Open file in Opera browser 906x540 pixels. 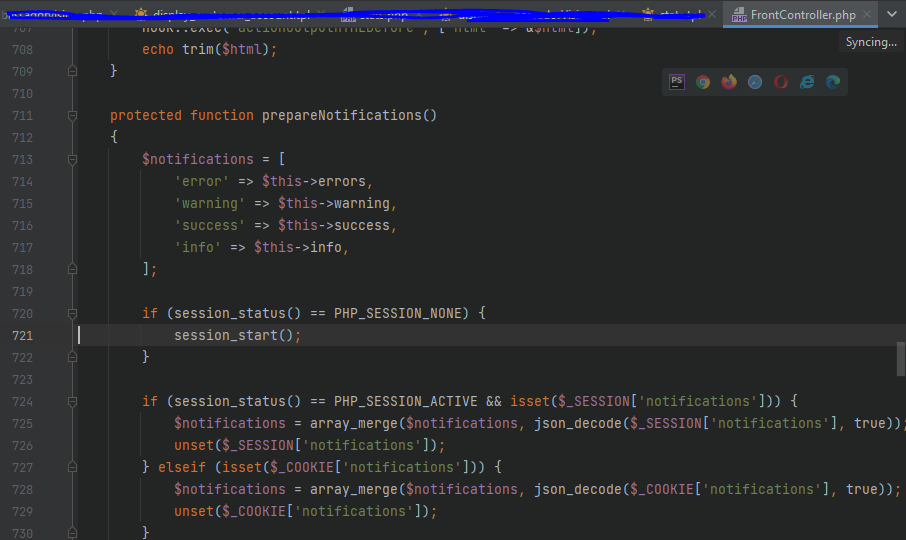781,82
